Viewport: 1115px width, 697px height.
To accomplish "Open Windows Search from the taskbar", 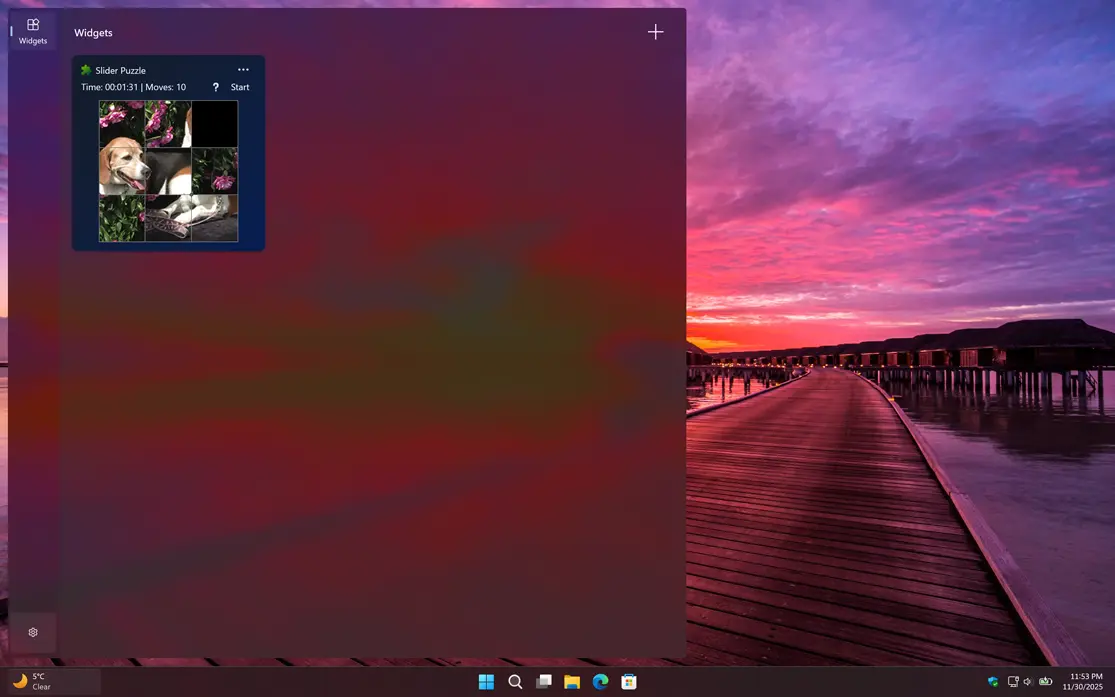I will [x=515, y=681].
